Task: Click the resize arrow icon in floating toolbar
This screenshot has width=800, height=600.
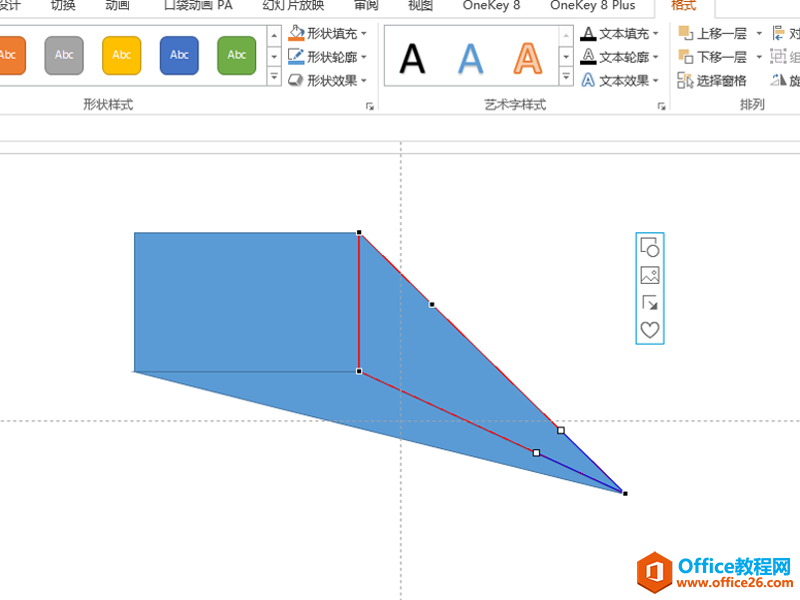Action: coord(649,303)
